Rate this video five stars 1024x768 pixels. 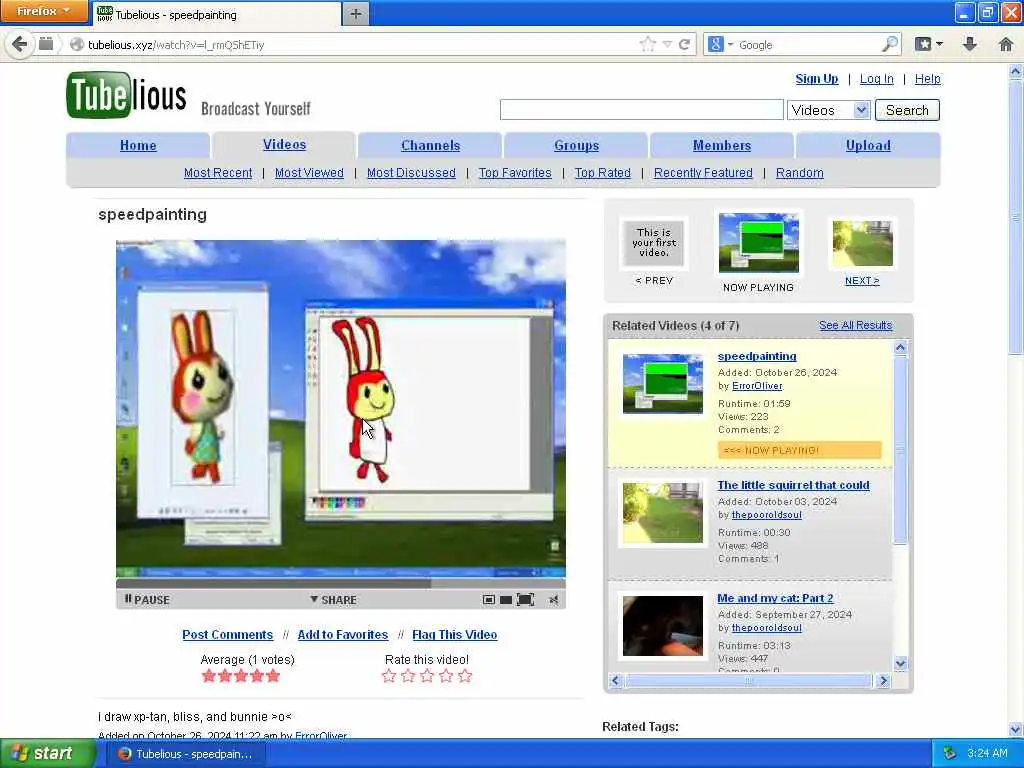click(x=465, y=676)
